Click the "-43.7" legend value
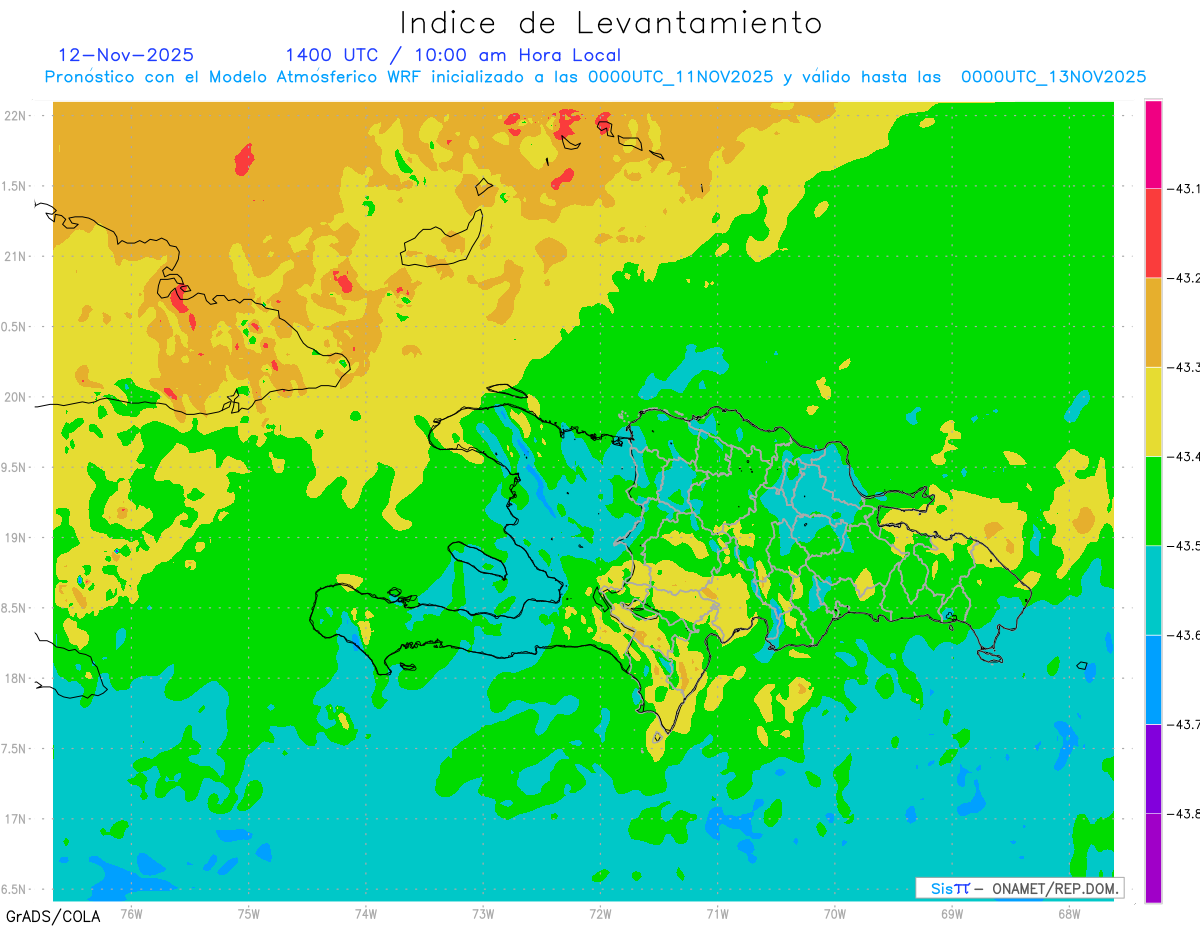Image resolution: width=1200 pixels, height=927 pixels. (x=1184, y=724)
